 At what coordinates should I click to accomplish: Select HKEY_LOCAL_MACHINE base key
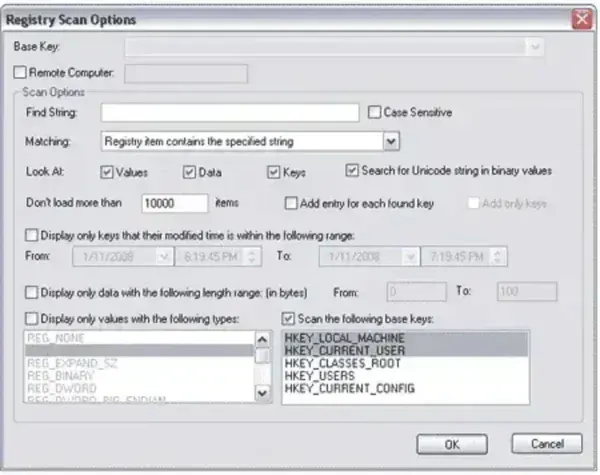[x=406, y=338]
